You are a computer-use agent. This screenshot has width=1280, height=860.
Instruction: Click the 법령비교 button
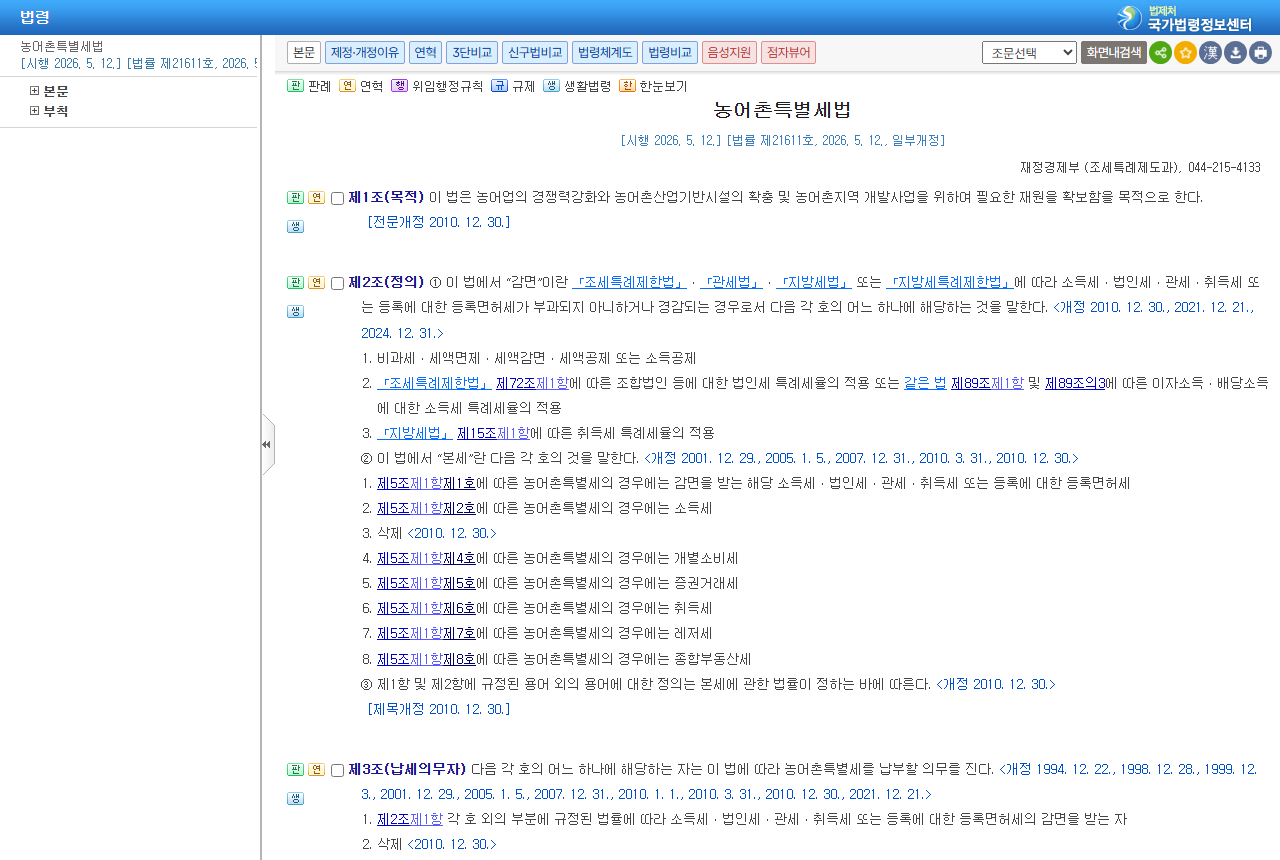(670, 52)
